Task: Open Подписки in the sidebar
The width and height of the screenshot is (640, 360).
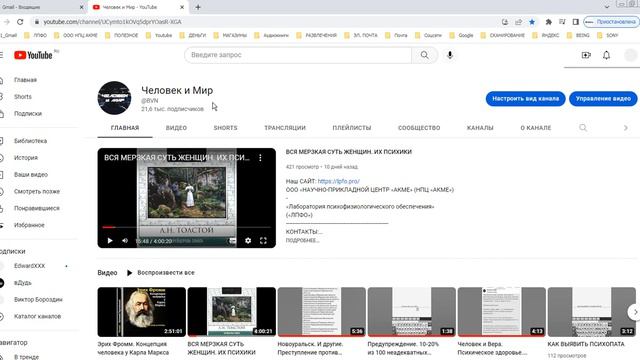Action: coord(28,113)
